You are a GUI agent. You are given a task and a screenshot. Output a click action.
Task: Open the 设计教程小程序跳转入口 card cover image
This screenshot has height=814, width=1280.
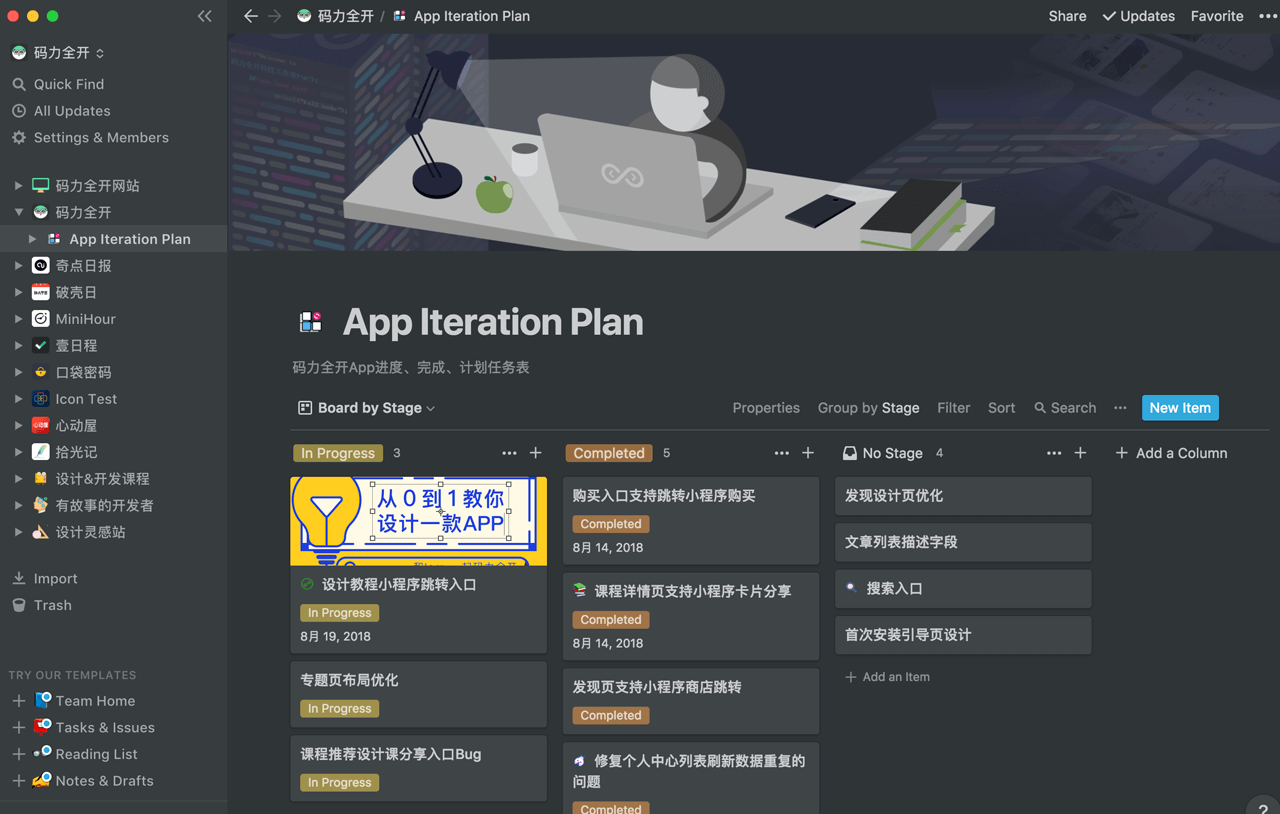[419, 521]
